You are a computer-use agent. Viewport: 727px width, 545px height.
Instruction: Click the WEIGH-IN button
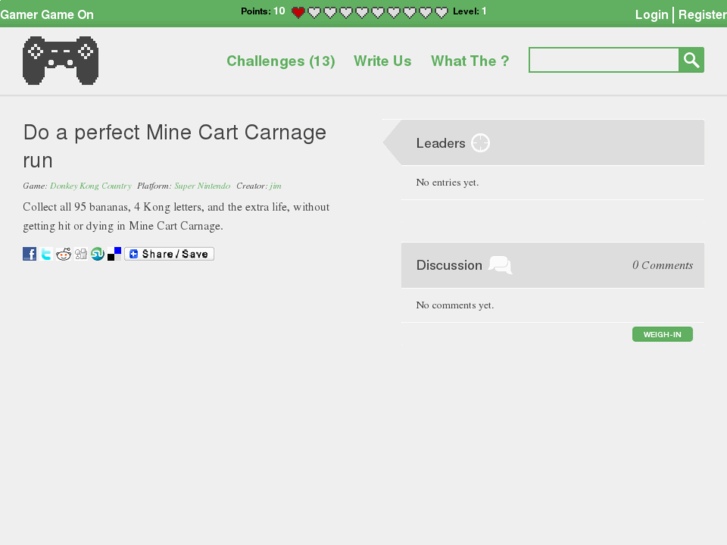click(x=662, y=334)
